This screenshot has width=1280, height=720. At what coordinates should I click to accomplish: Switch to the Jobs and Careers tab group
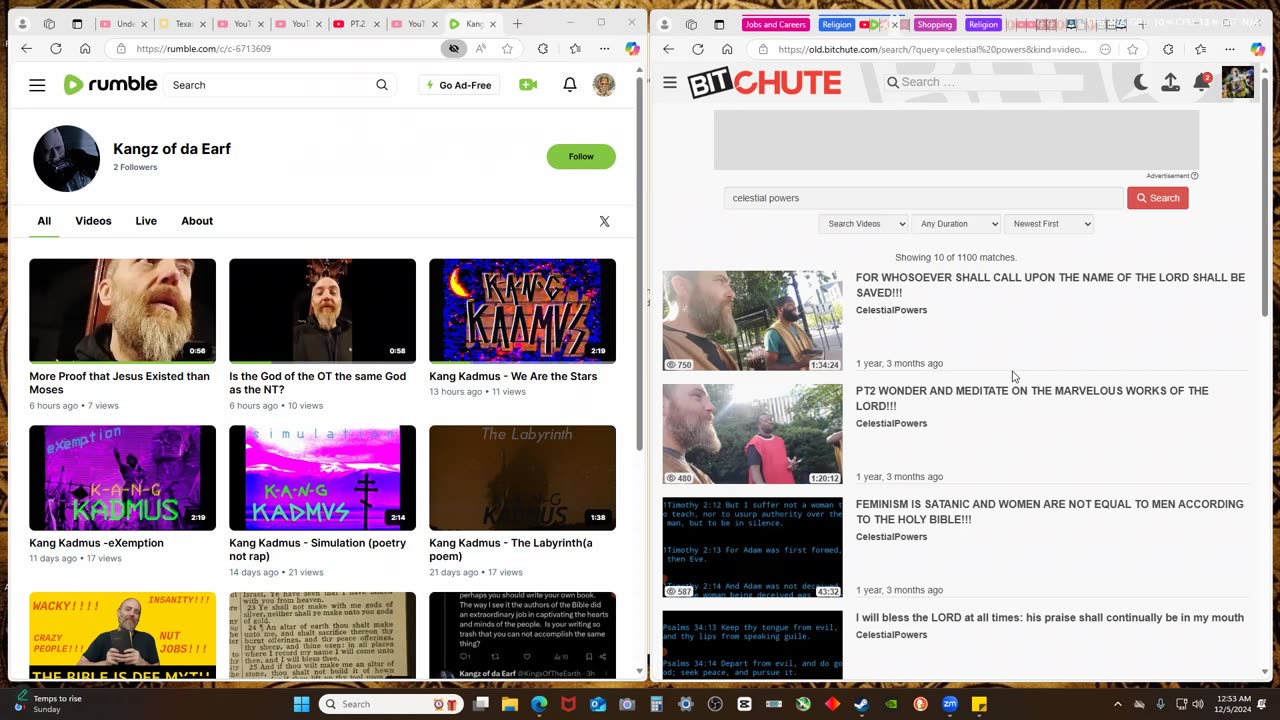coord(775,24)
